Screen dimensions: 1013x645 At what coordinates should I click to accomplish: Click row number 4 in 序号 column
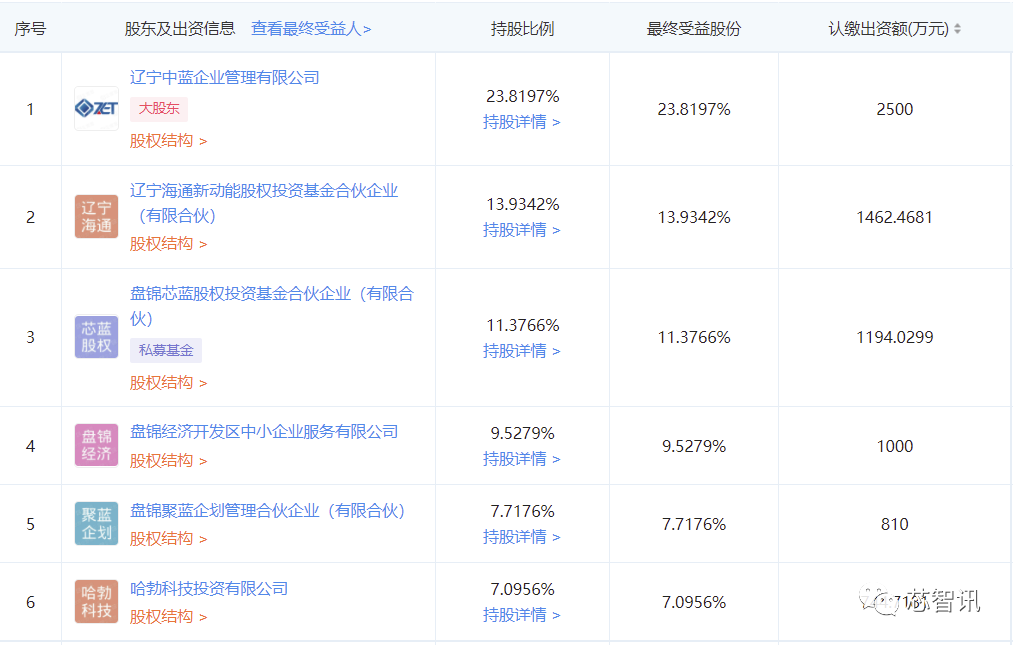click(x=30, y=446)
